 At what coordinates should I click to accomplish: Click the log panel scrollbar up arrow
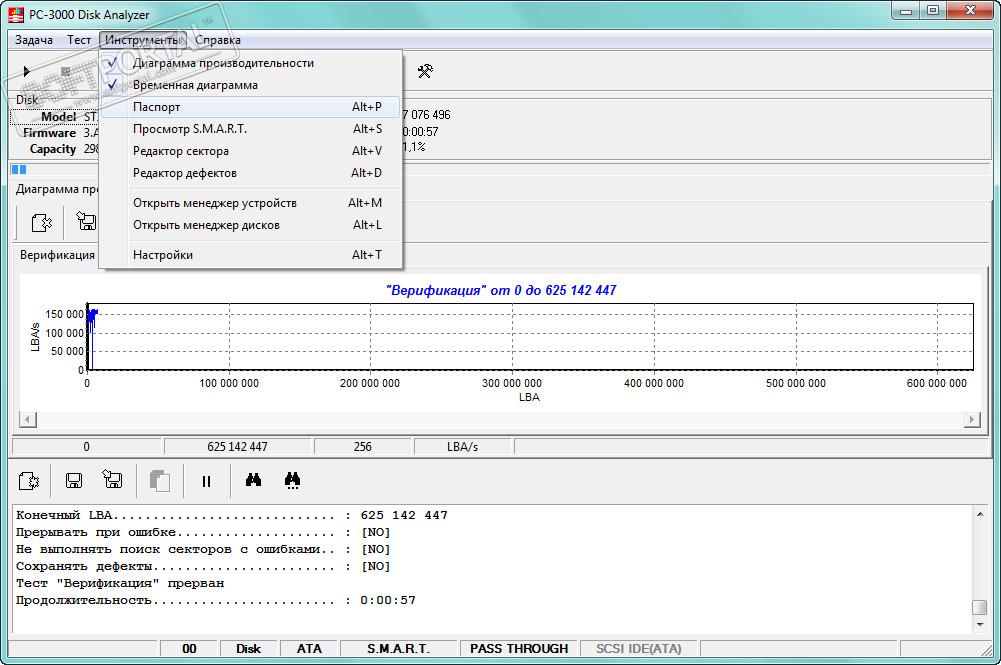[x=979, y=514]
